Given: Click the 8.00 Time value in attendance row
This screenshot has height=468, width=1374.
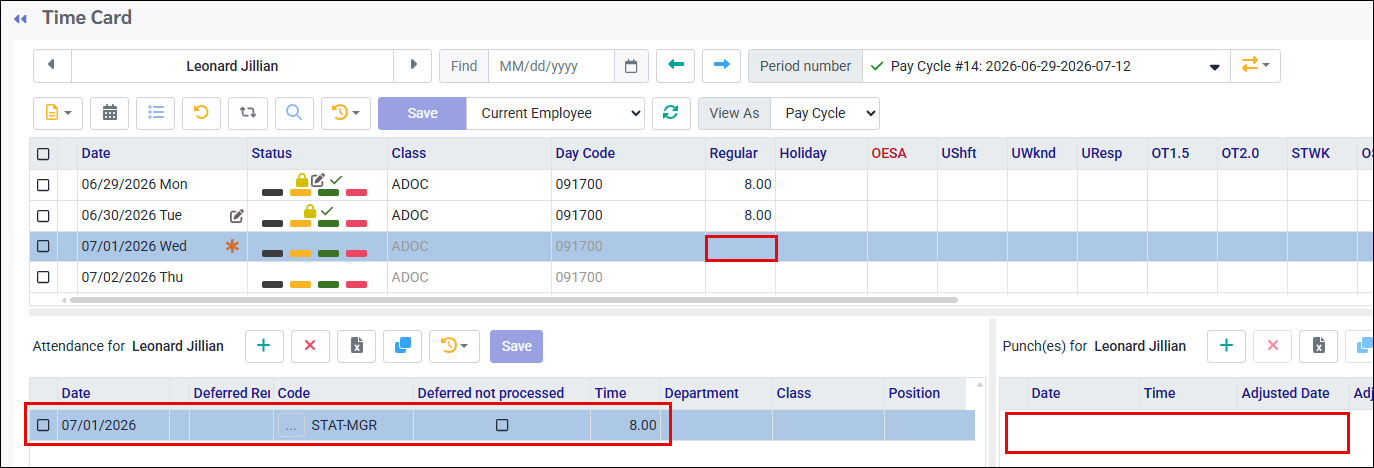Looking at the screenshot, I should pos(642,425).
